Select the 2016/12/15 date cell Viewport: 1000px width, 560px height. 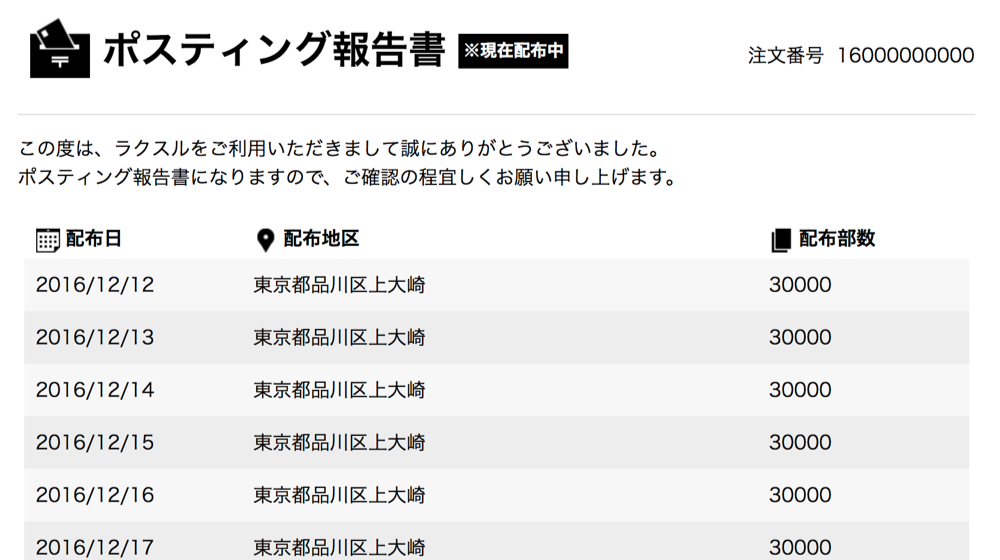coord(95,442)
